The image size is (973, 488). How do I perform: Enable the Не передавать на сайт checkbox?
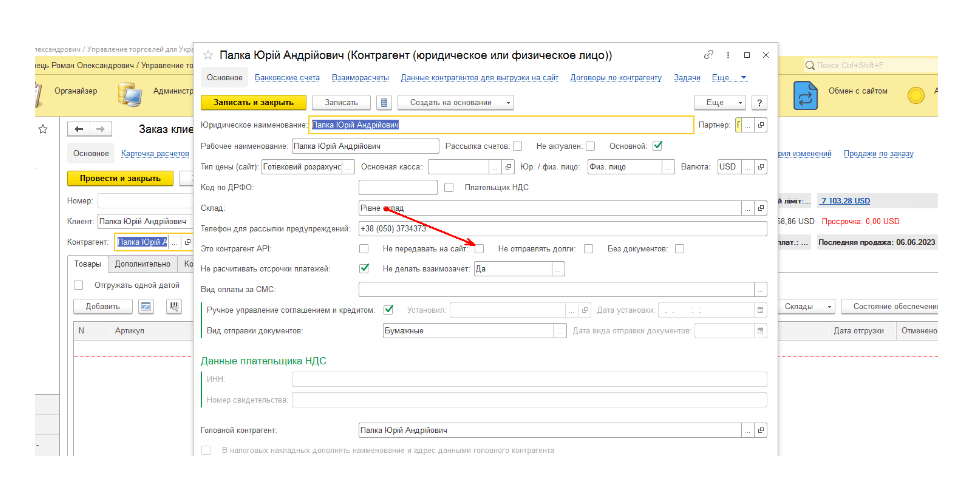tap(479, 249)
